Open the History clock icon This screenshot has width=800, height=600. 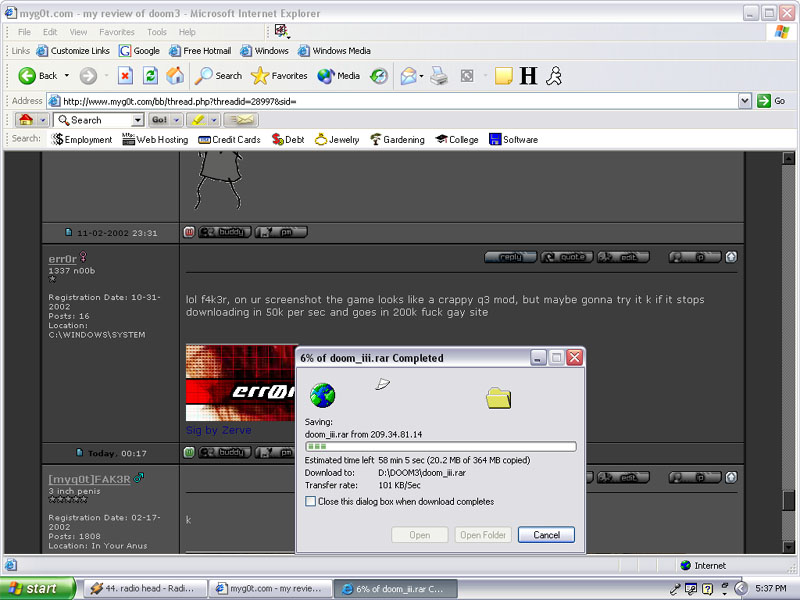point(379,76)
